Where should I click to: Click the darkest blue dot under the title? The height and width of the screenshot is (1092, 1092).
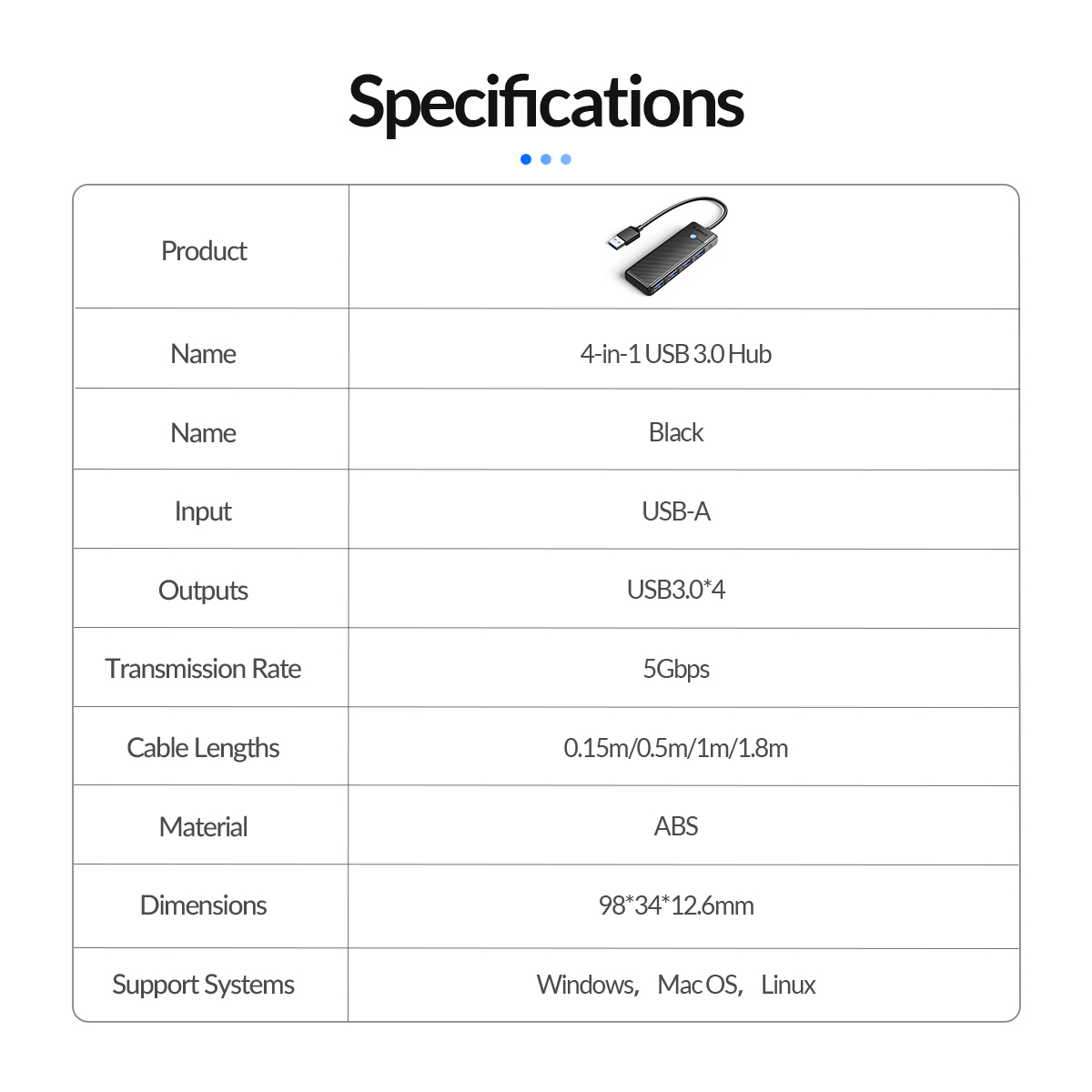point(526,159)
